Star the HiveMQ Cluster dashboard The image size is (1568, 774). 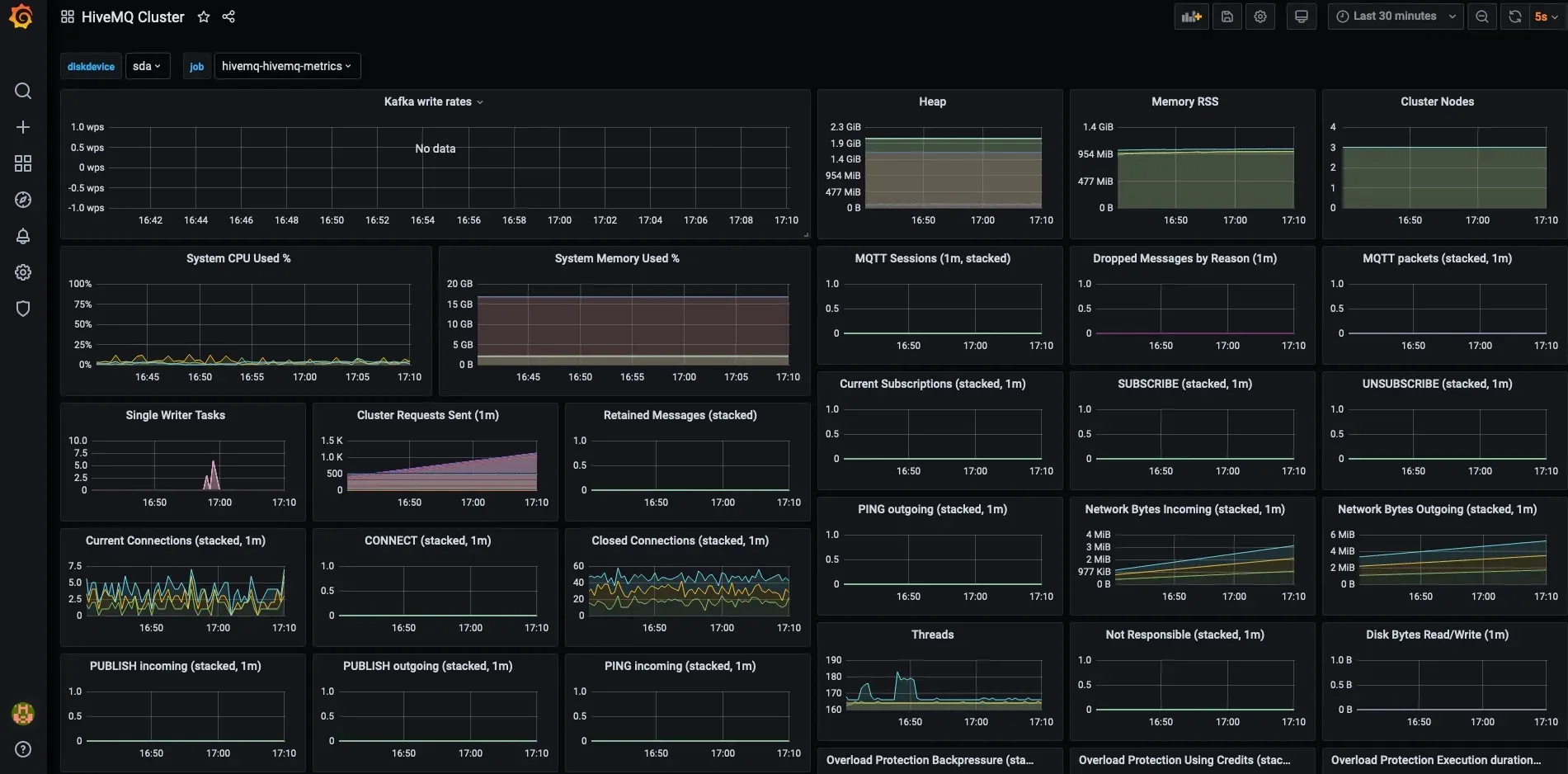[204, 17]
